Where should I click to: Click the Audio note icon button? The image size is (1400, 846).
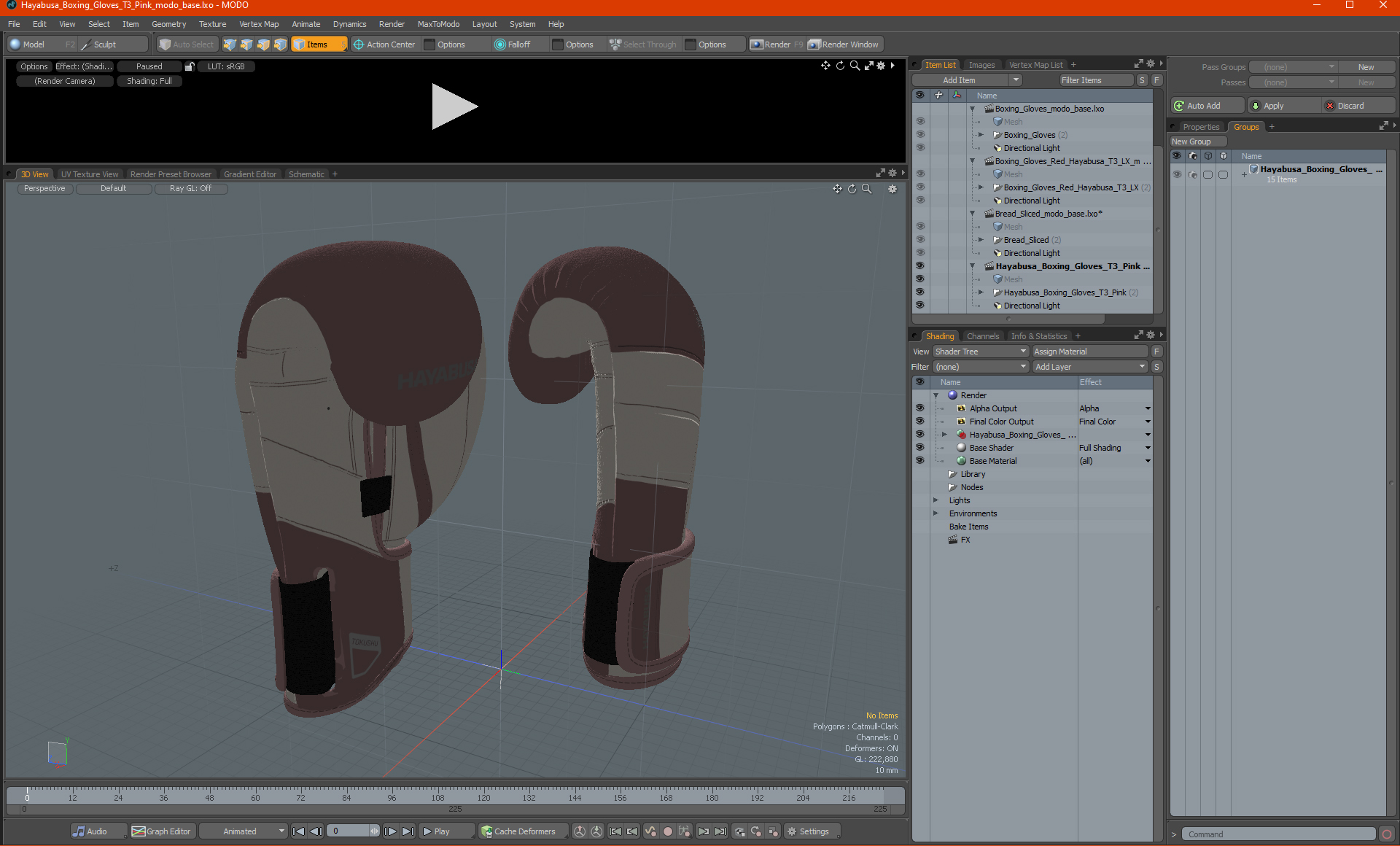coord(79,831)
